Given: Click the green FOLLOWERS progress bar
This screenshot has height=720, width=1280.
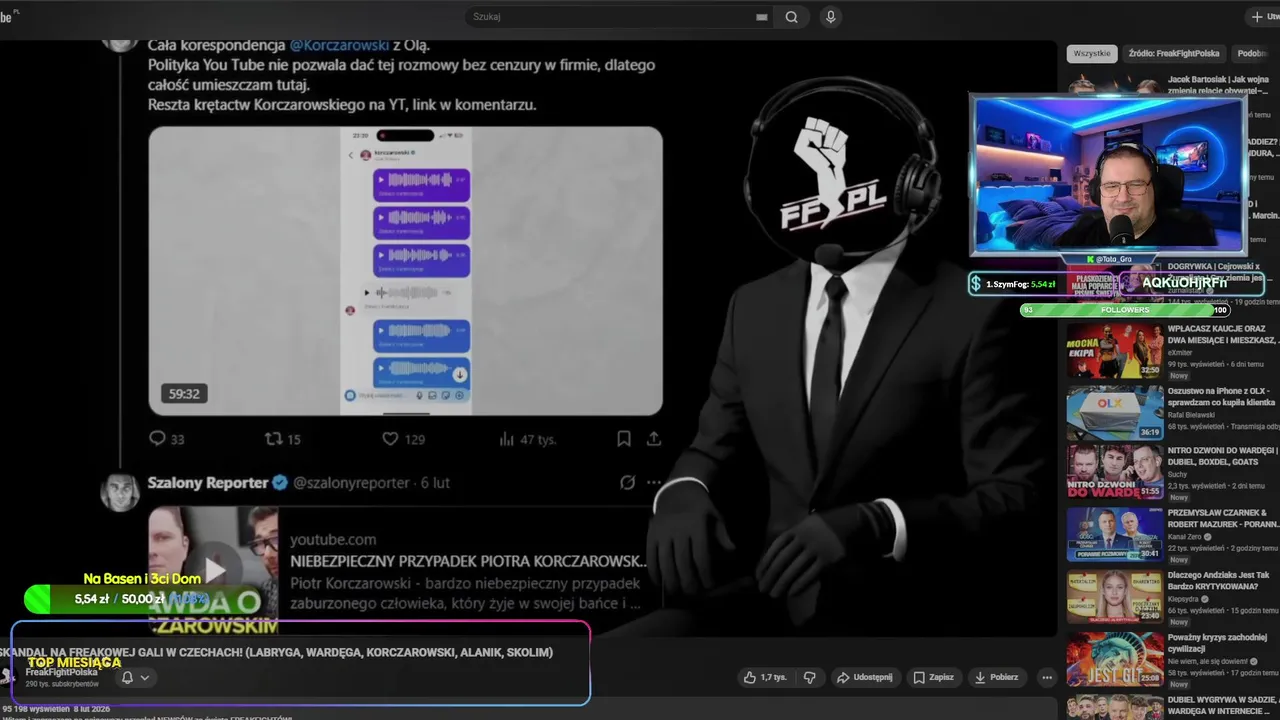Looking at the screenshot, I should pyautogui.click(x=1124, y=310).
